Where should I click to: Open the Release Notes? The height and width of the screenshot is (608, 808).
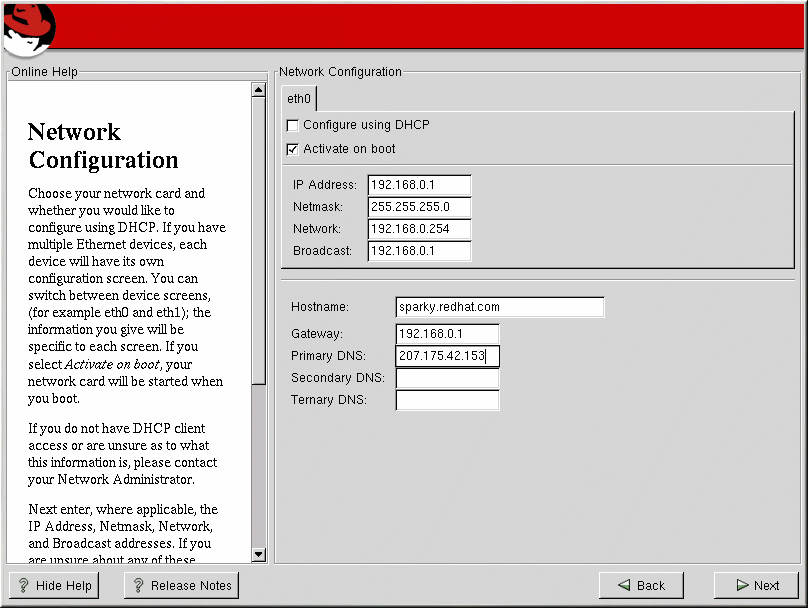[x=181, y=585]
